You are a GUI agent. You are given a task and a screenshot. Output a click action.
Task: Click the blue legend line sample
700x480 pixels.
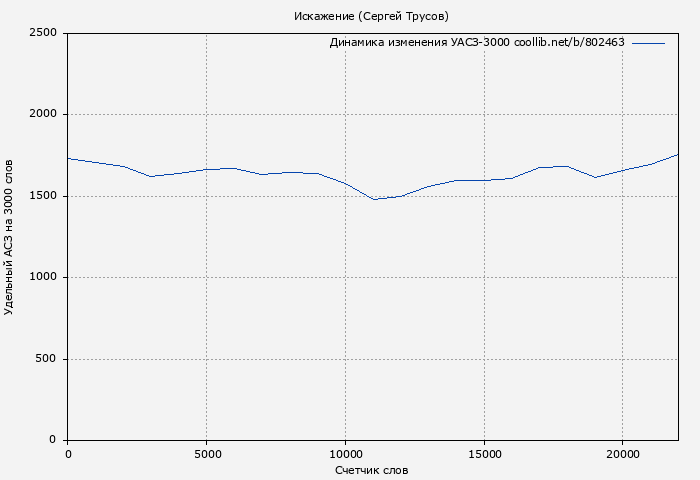pos(648,43)
